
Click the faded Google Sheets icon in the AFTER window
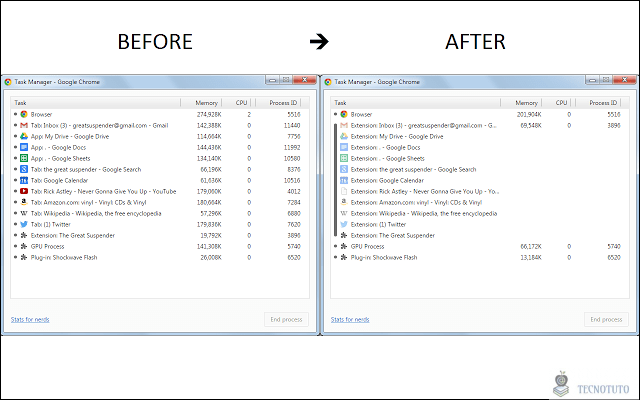[x=344, y=158]
